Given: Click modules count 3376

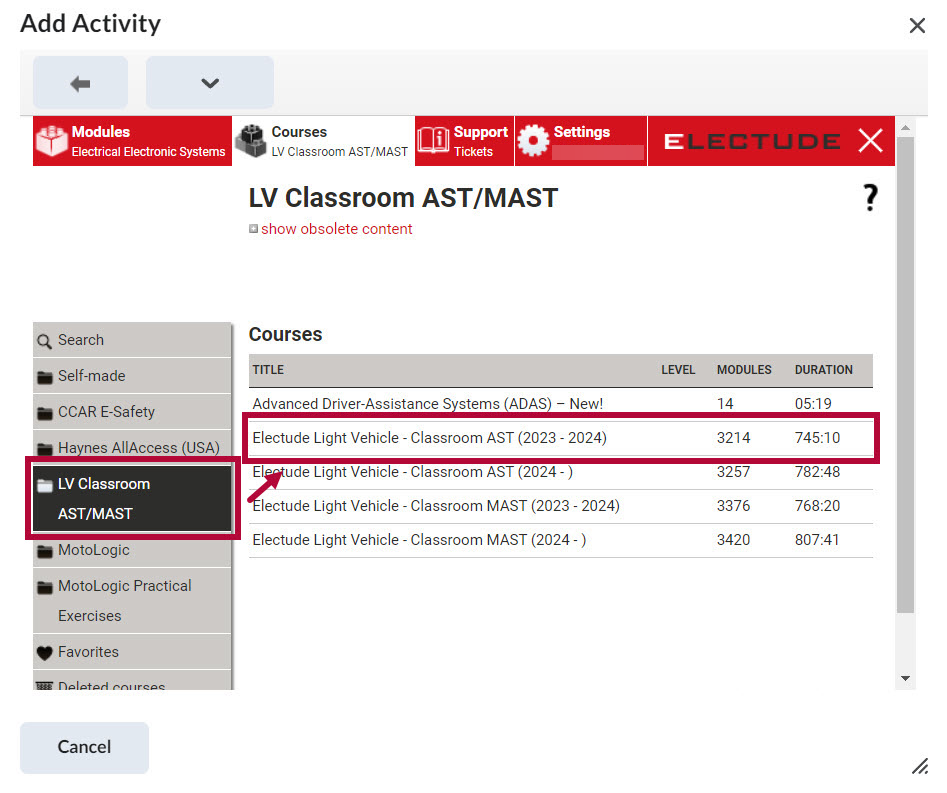Looking at the screenshot, I should (x=733, y=506).
